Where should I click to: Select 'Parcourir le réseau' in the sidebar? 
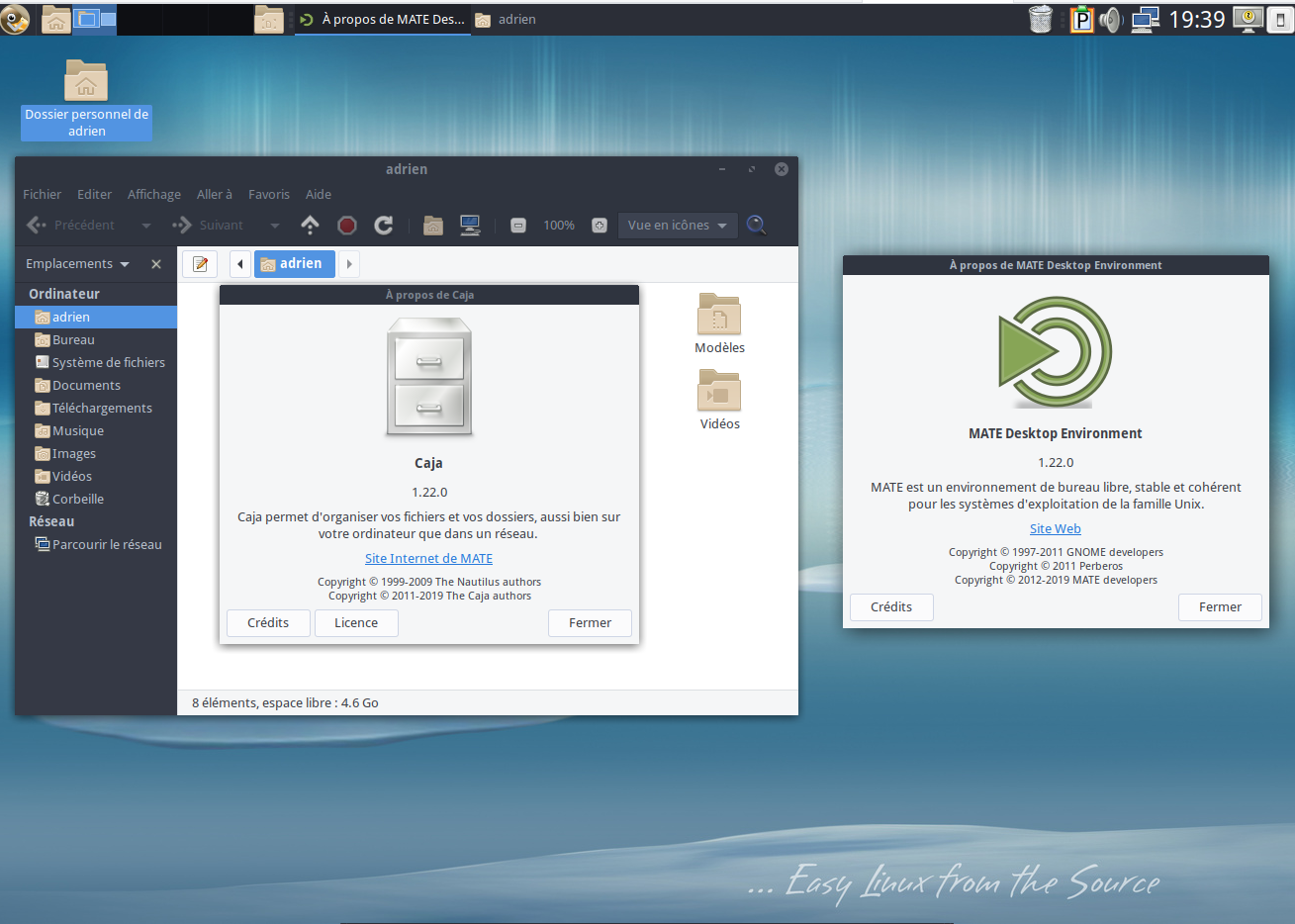96,544
